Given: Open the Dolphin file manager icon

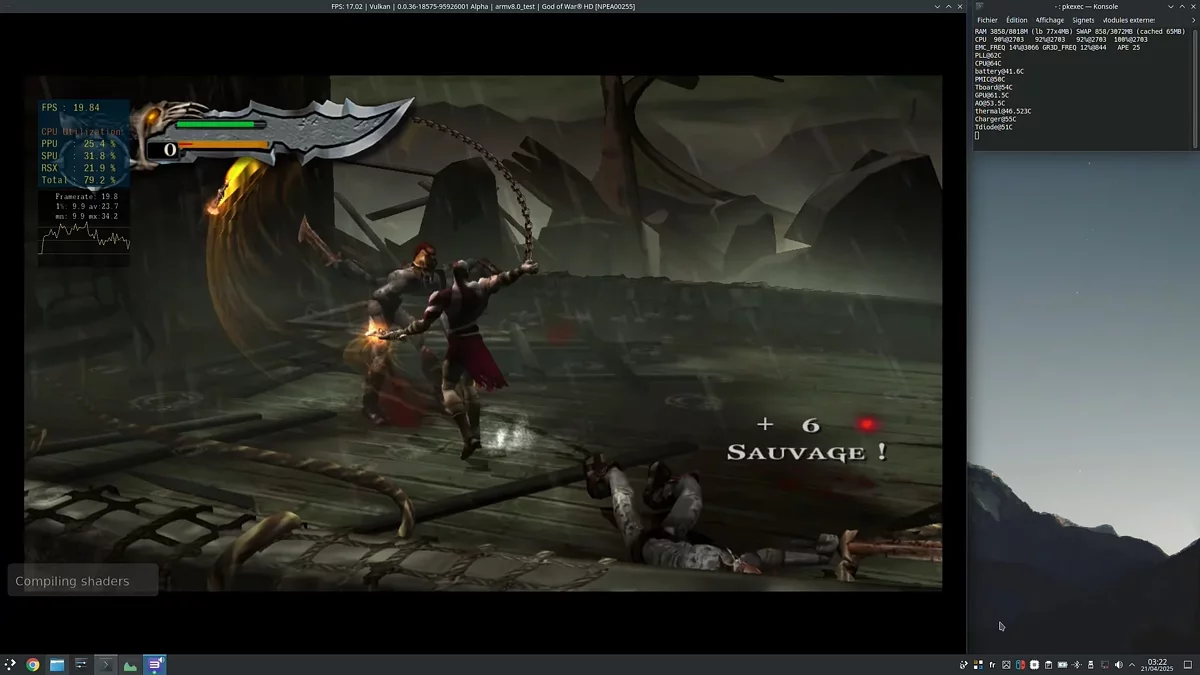Looking at the screenshot, I should 57,665.
